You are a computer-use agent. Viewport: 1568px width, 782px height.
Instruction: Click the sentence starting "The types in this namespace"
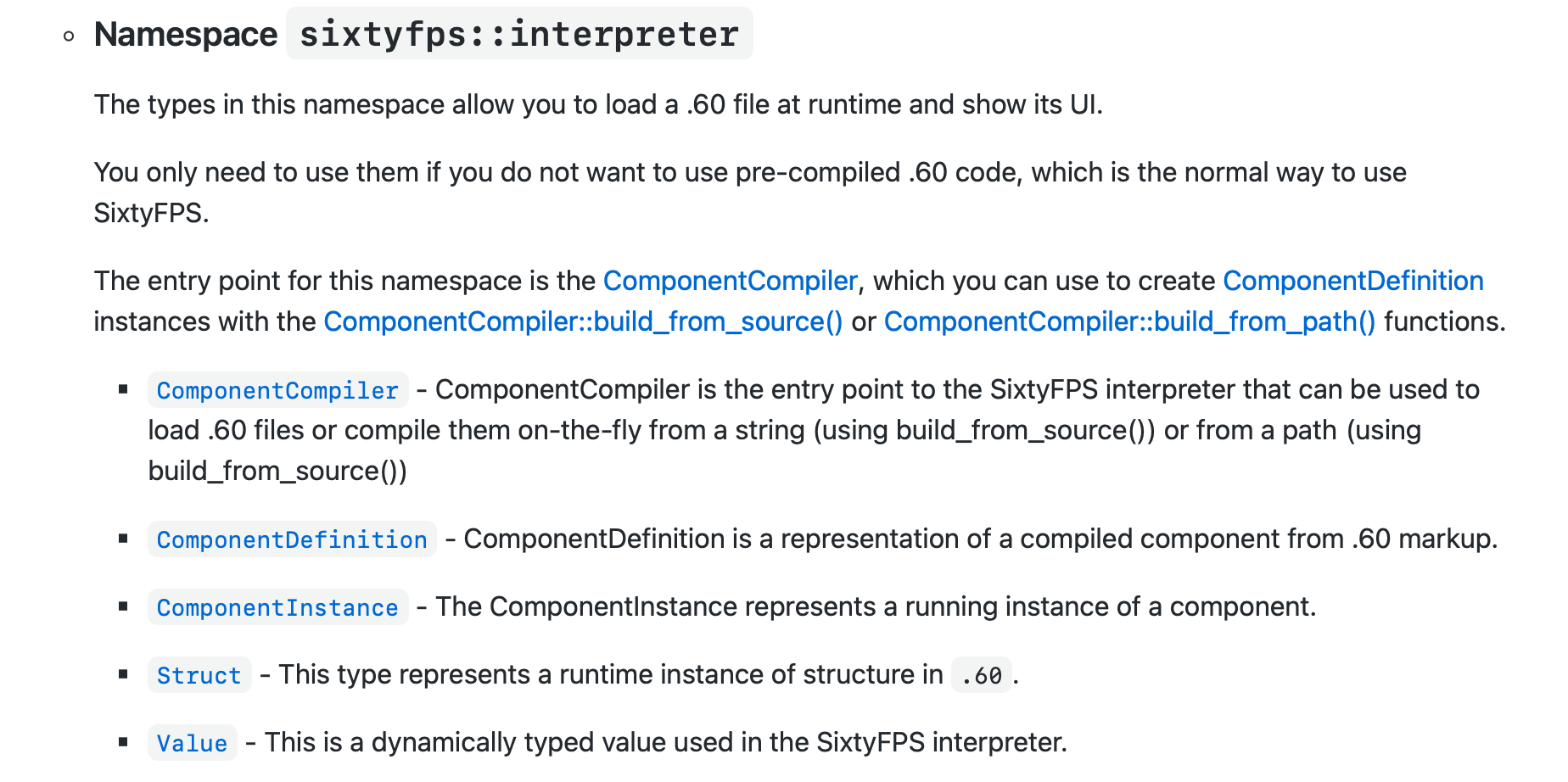click(598, 104)
